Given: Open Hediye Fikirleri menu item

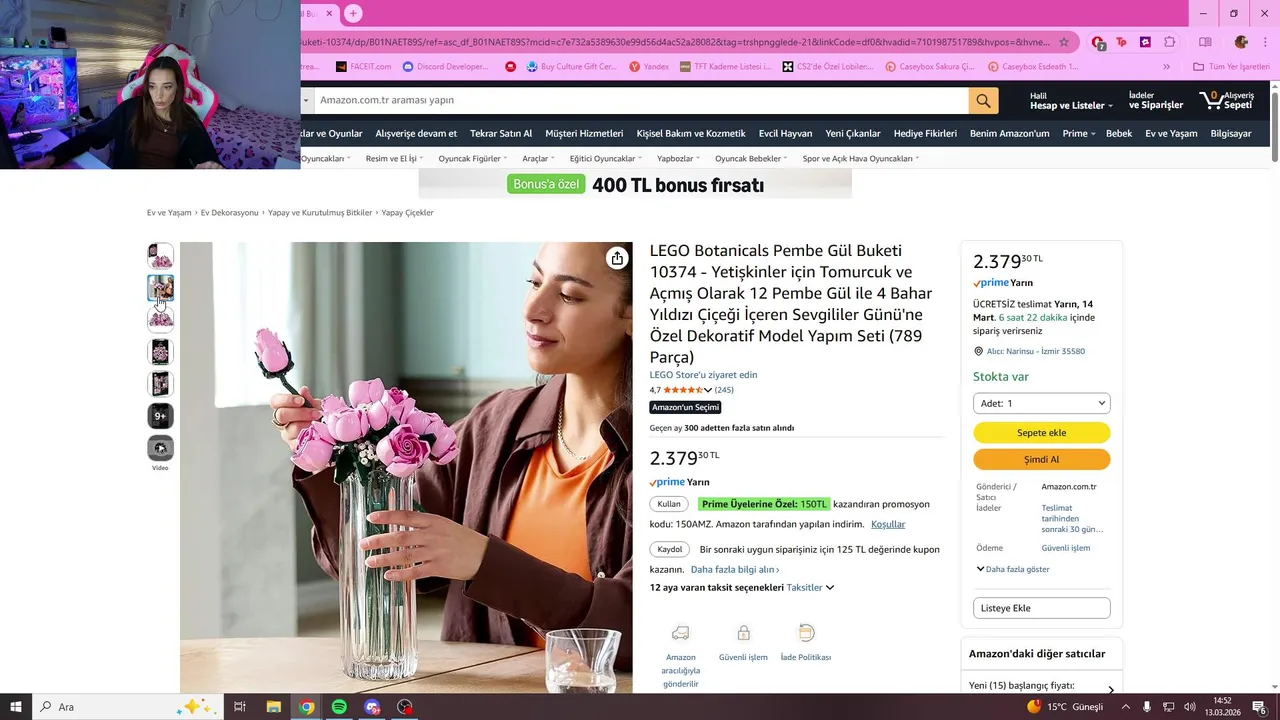Looking at the screenshot, I should (x=925, y=133).
